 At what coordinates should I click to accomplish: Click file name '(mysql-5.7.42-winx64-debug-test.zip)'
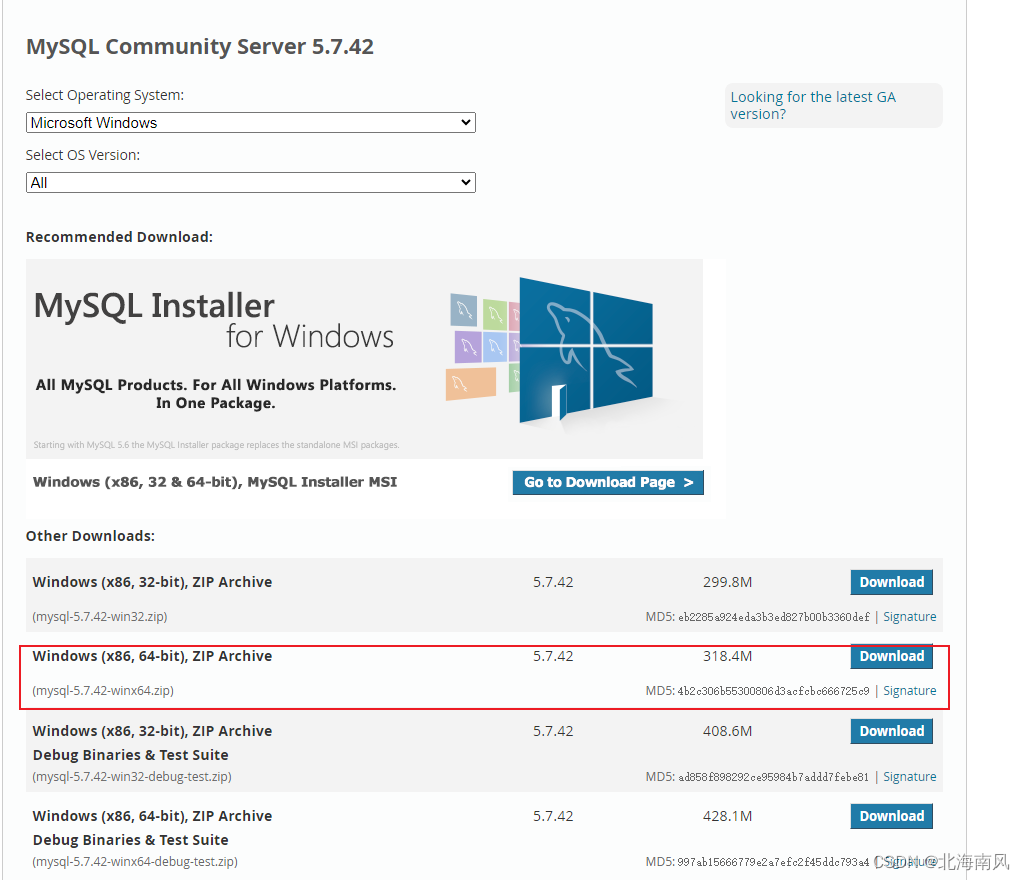[135, 862]
